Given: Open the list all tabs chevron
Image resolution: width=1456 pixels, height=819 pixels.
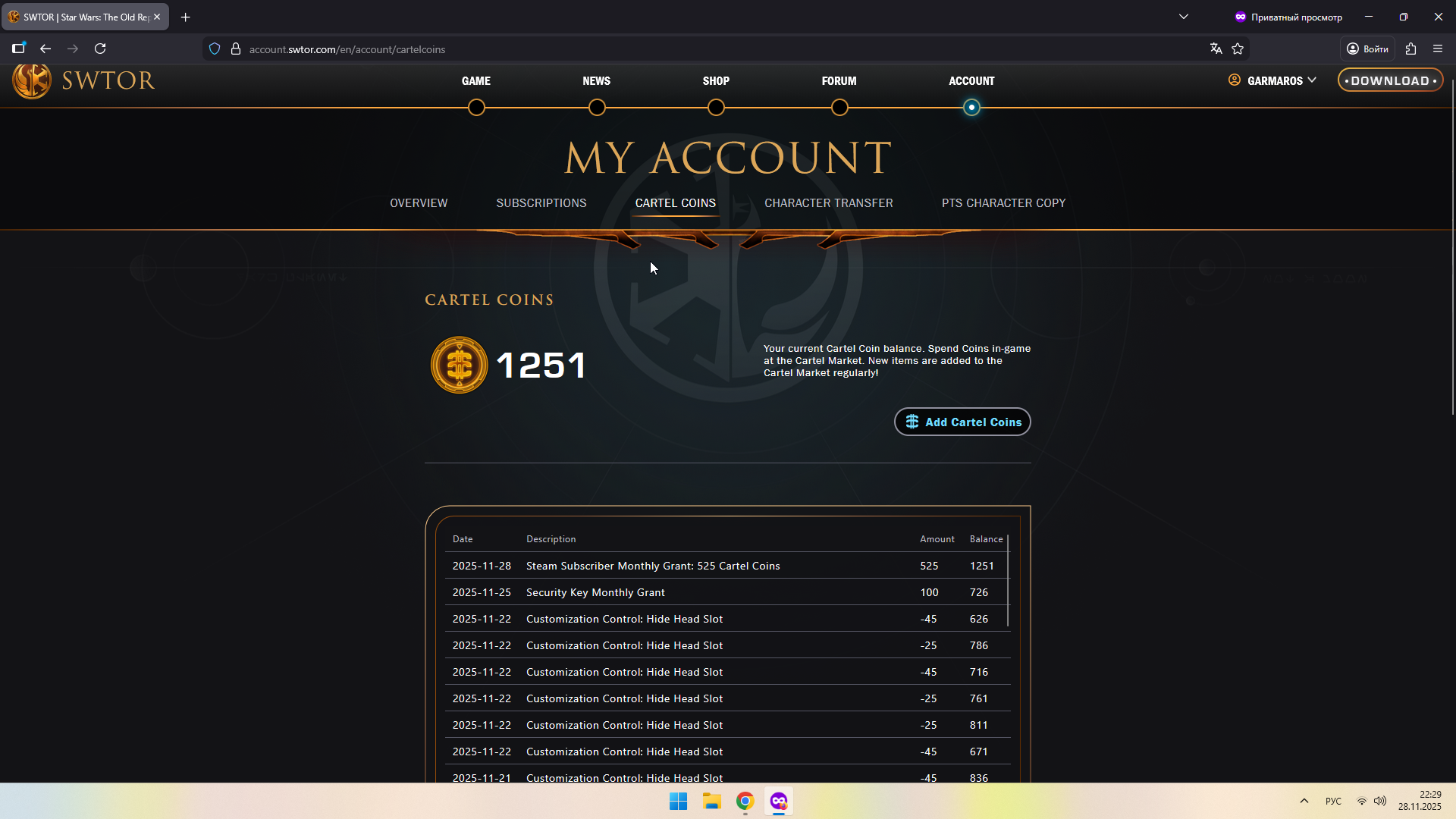Looking at the screenshot, I should pyautogui.click(x=1183, y=17).
